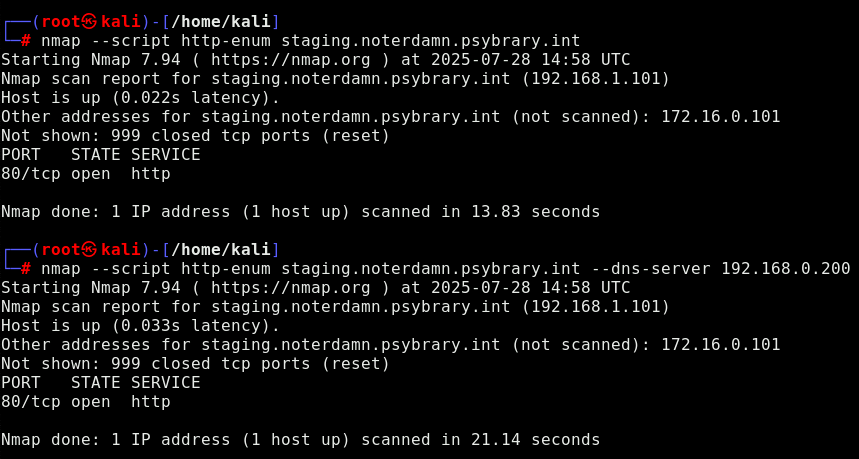Click the open state in the second scan results
Viewport: 859px width, 459px height.
click(x=91, y=402)
